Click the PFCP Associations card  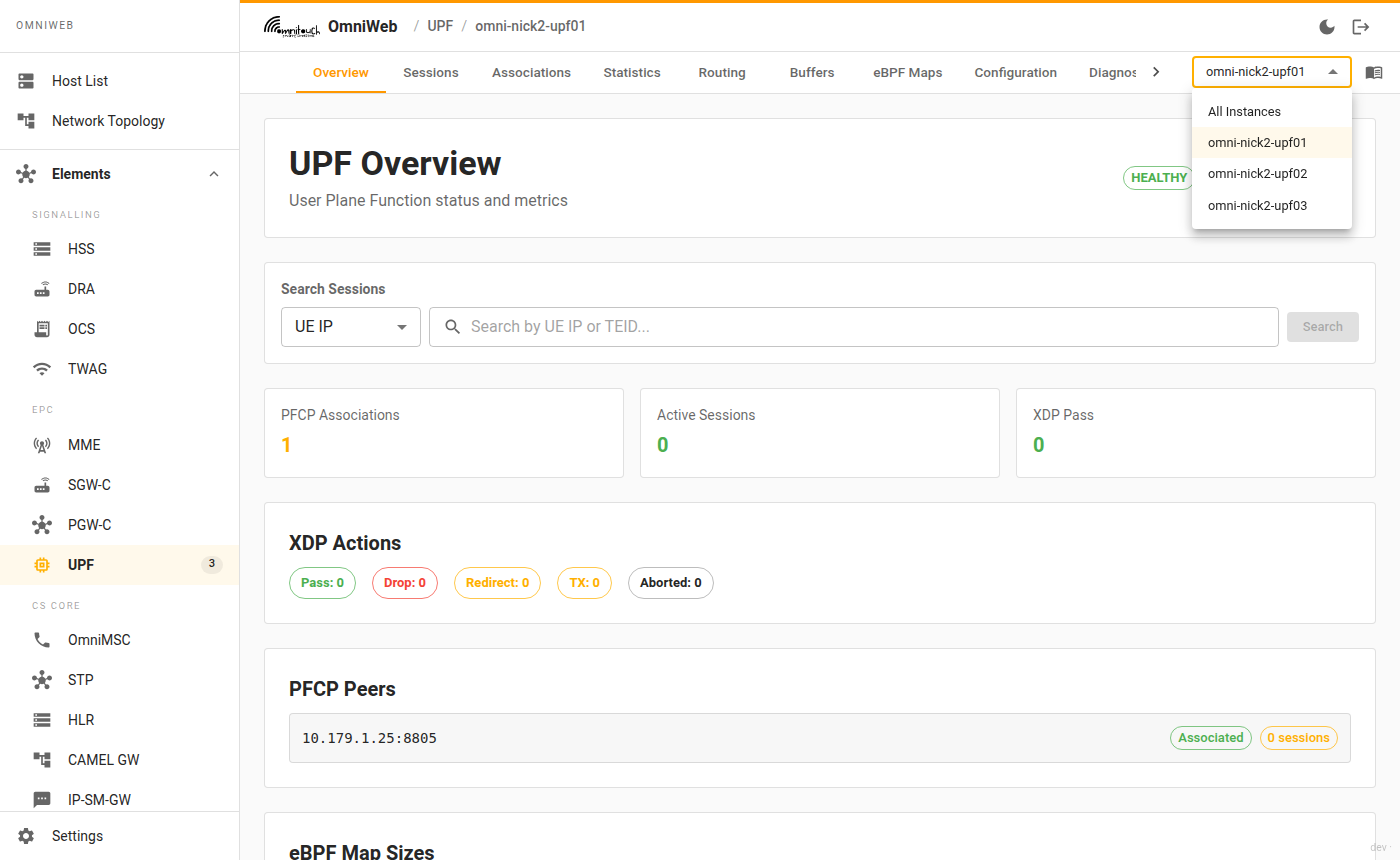(444, 433)
